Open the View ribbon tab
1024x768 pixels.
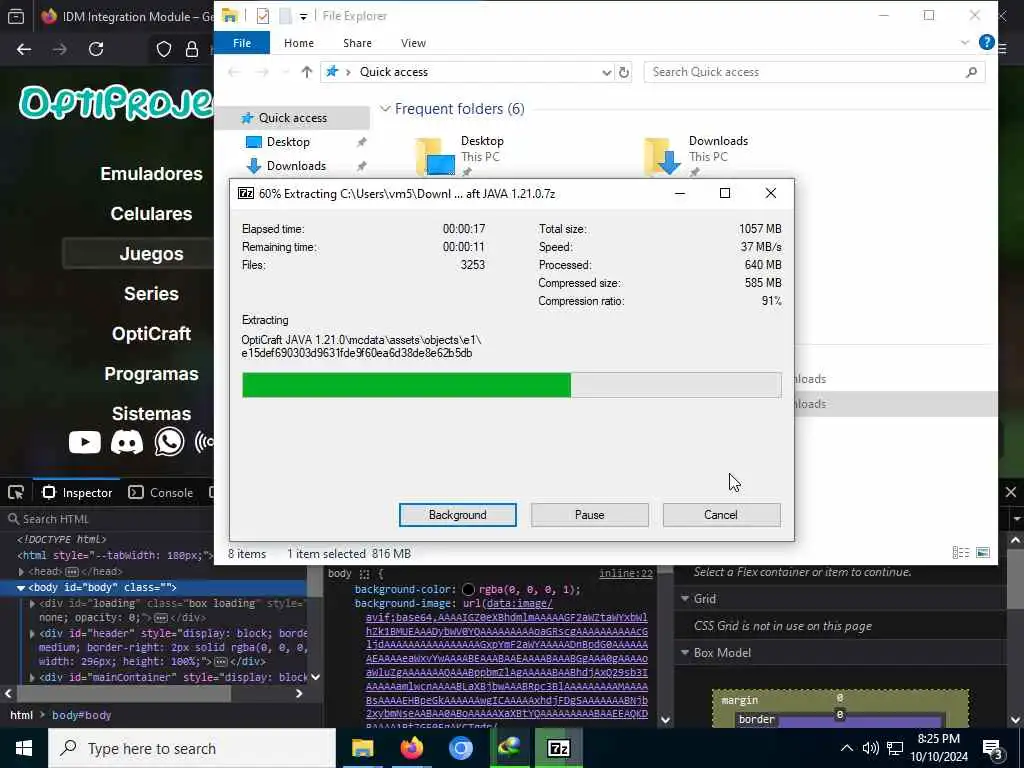(x=413, y=42)
